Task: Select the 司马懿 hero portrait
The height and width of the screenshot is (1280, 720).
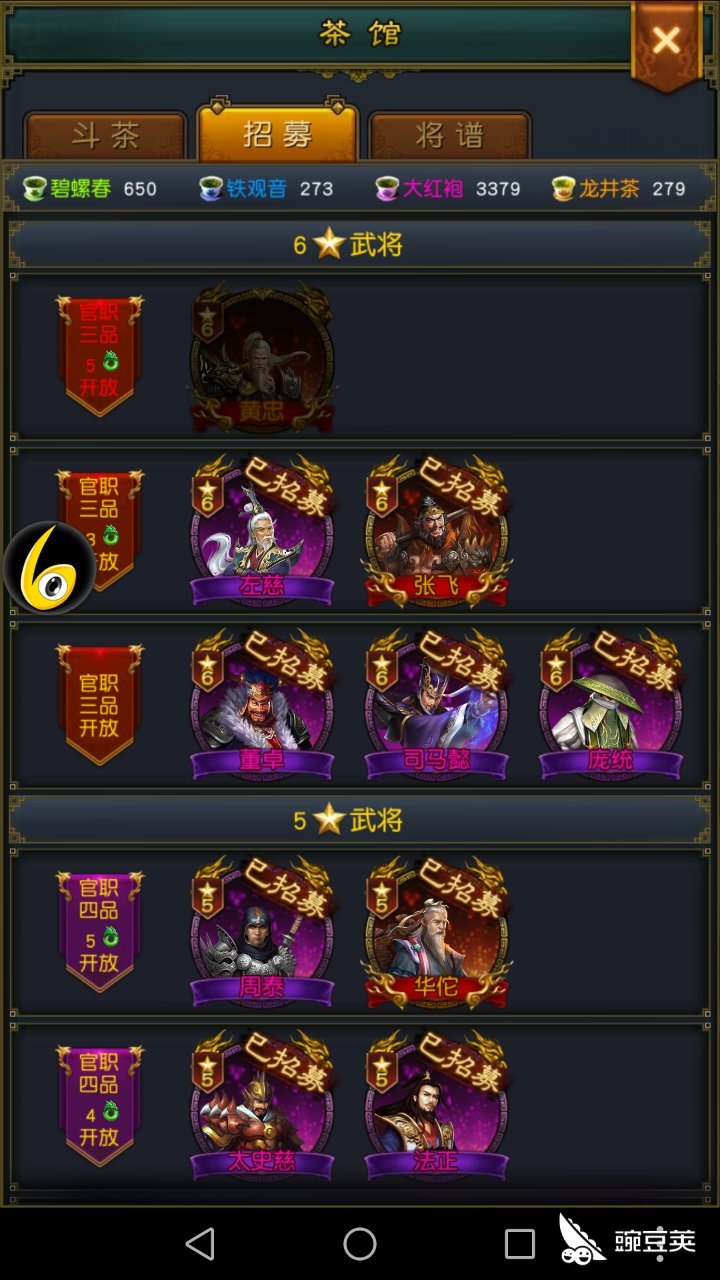Action: click(x=436, y=705)
